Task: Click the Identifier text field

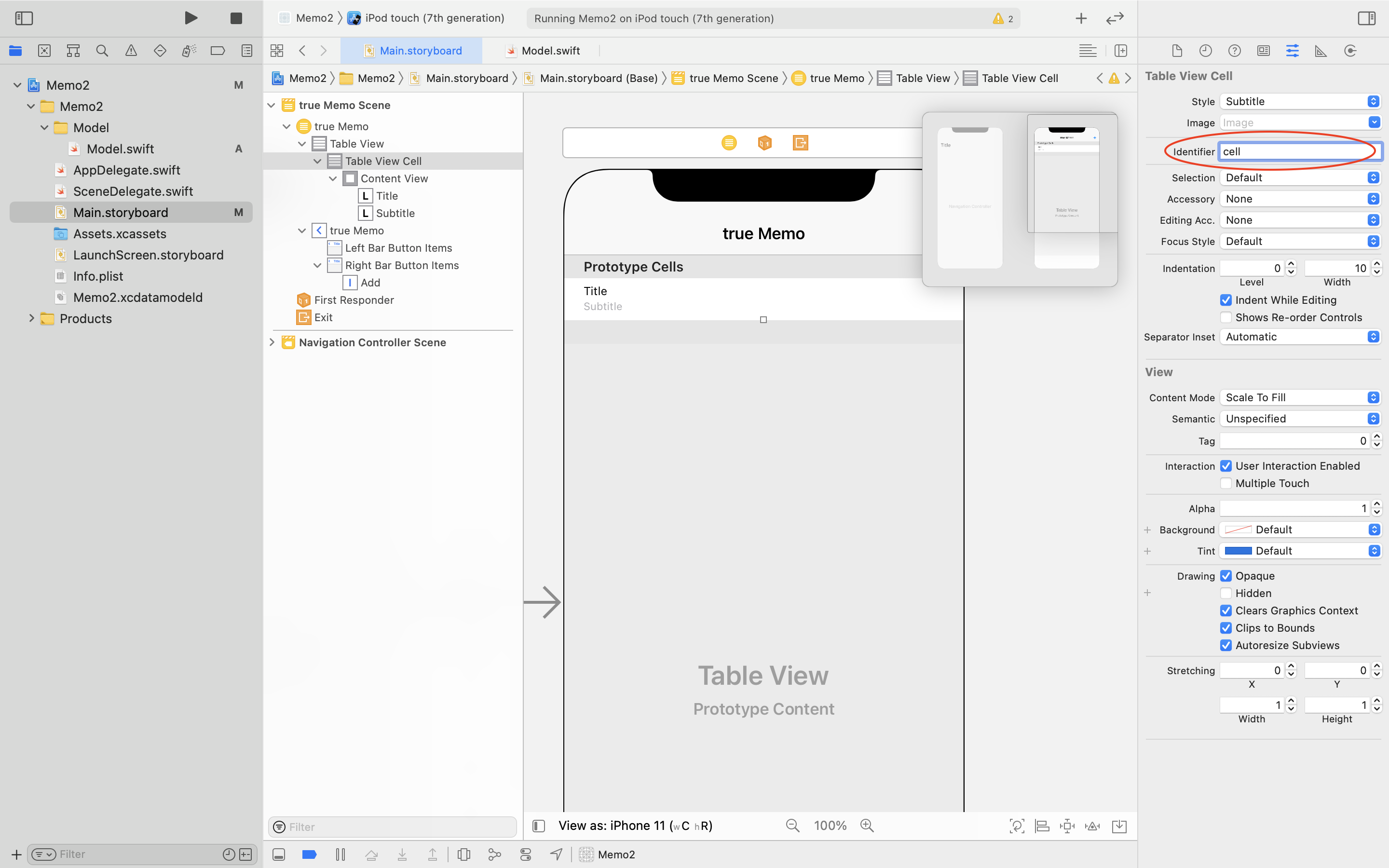Action: pos(1298,151)
